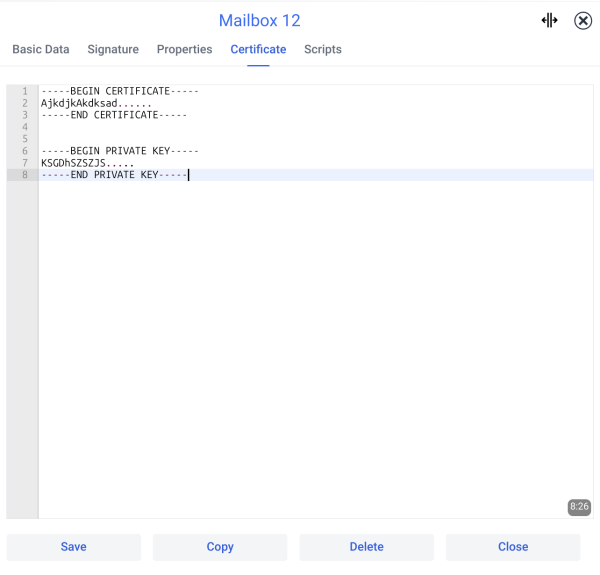600x575 pixels.
Task: Open the Signature tab
Action: click(113, 49)
